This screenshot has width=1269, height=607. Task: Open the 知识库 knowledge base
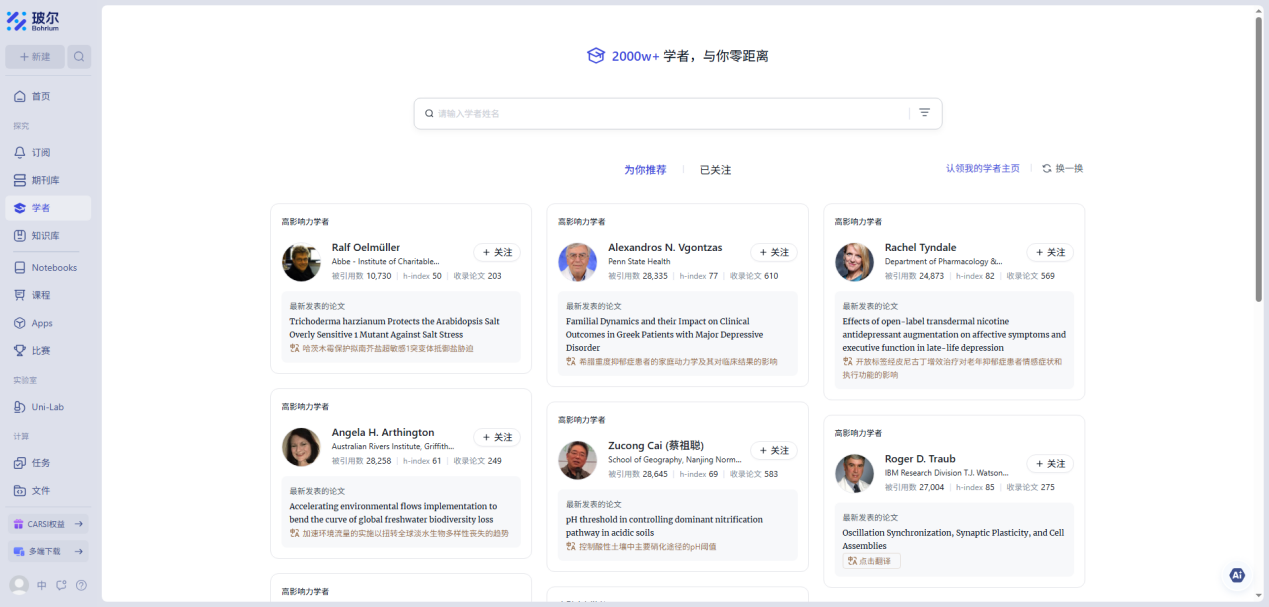pos(45,236)
